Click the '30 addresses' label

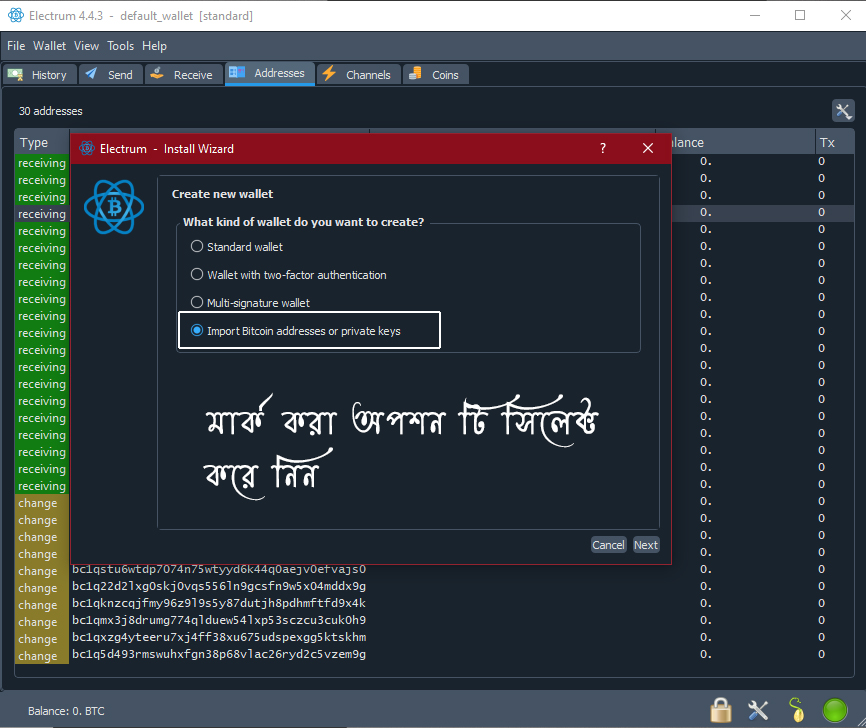point(50,111)
